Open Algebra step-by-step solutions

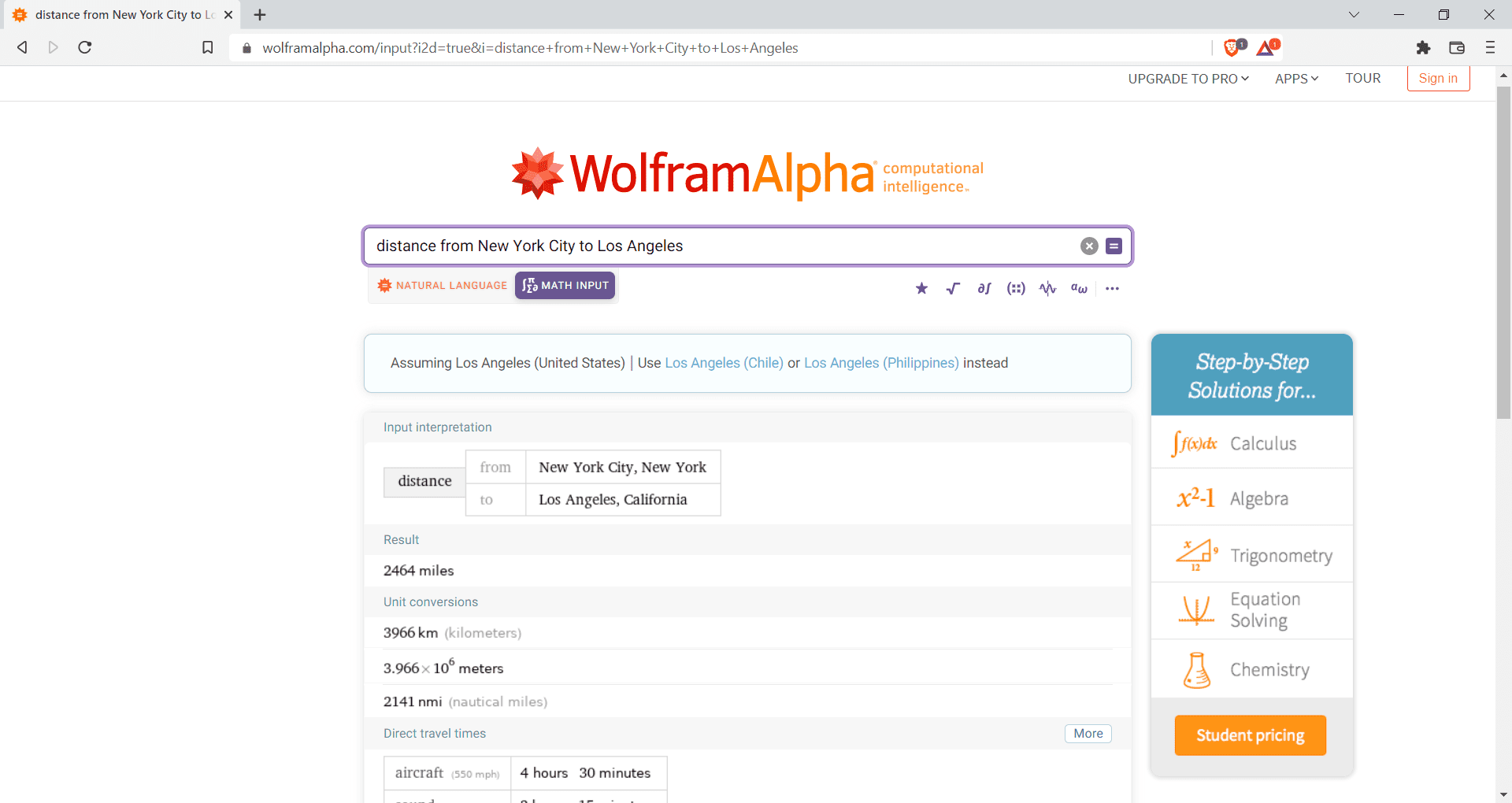[x=1252, y=498]
